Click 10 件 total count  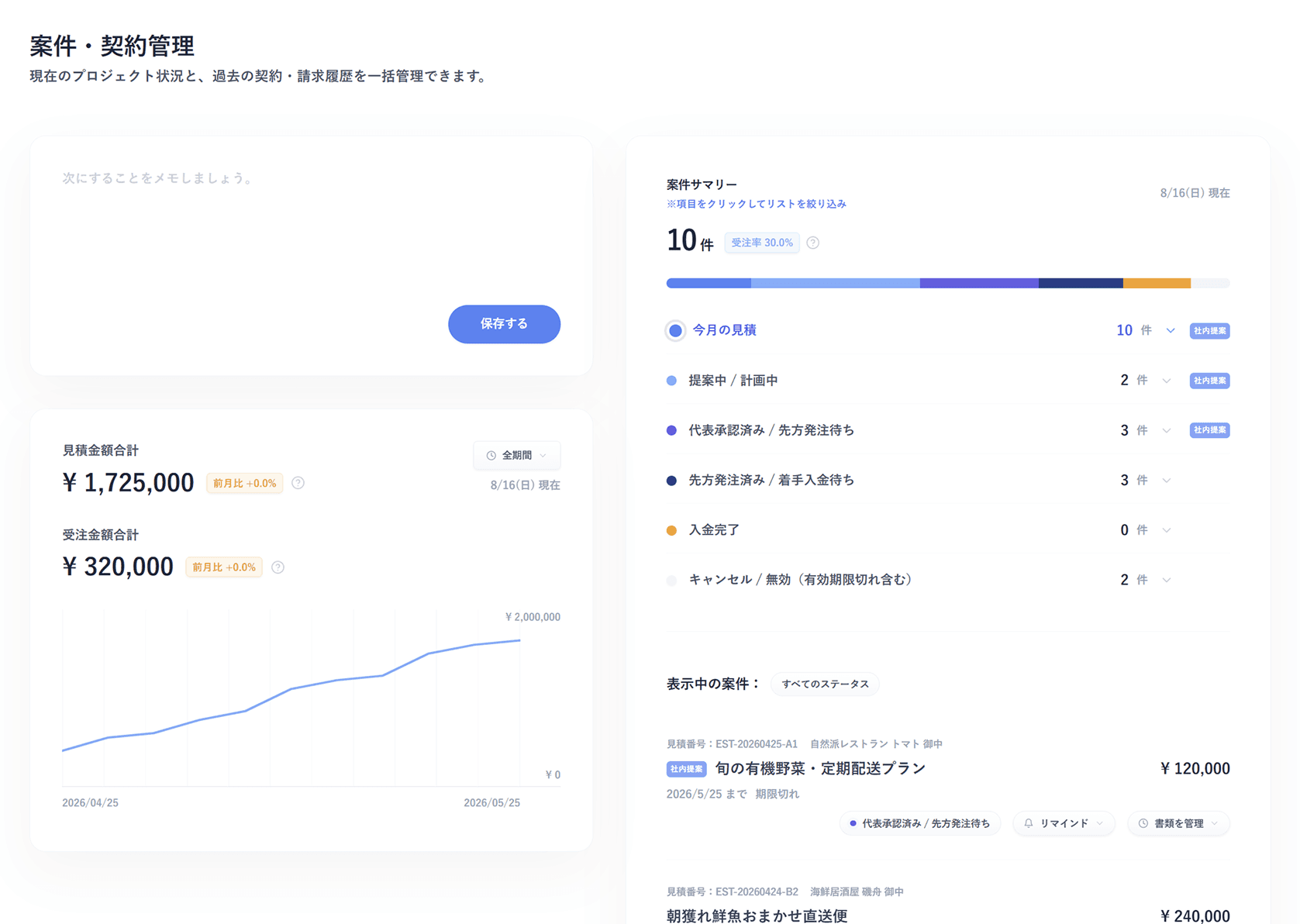click(x=690, y=241)
